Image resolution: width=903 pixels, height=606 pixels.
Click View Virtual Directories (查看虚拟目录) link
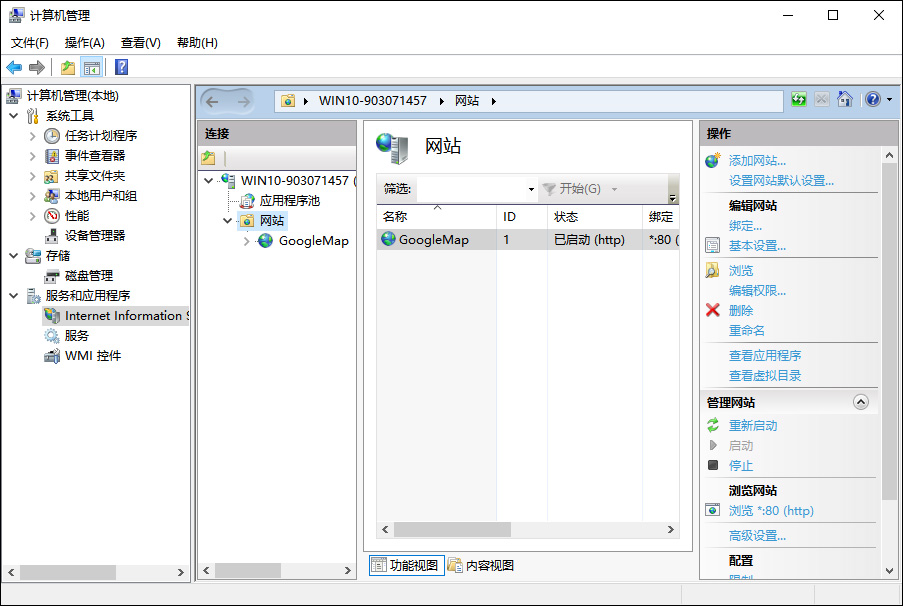pos(765,376)
